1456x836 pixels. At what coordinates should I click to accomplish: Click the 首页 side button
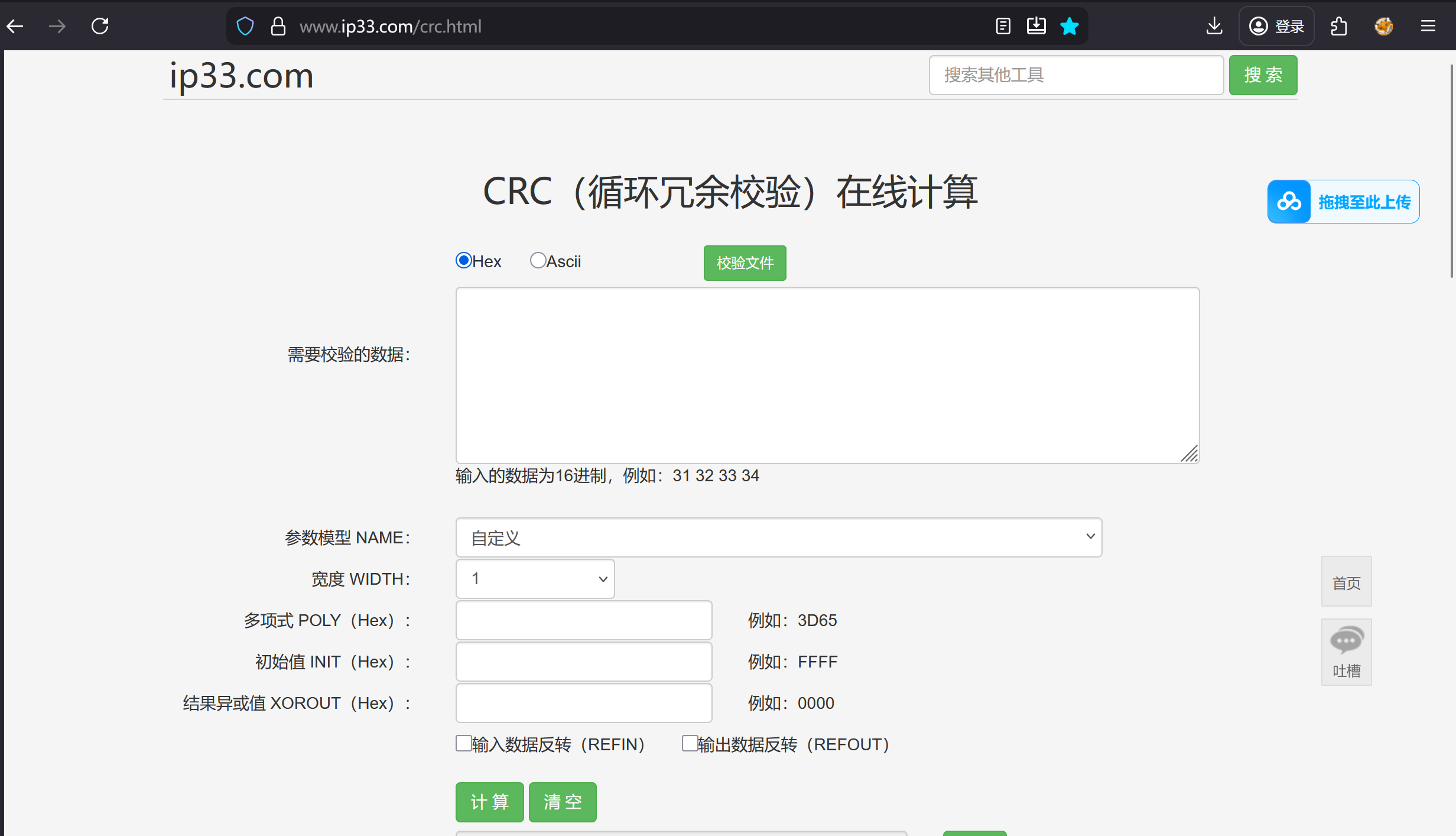coord(1346,582)
